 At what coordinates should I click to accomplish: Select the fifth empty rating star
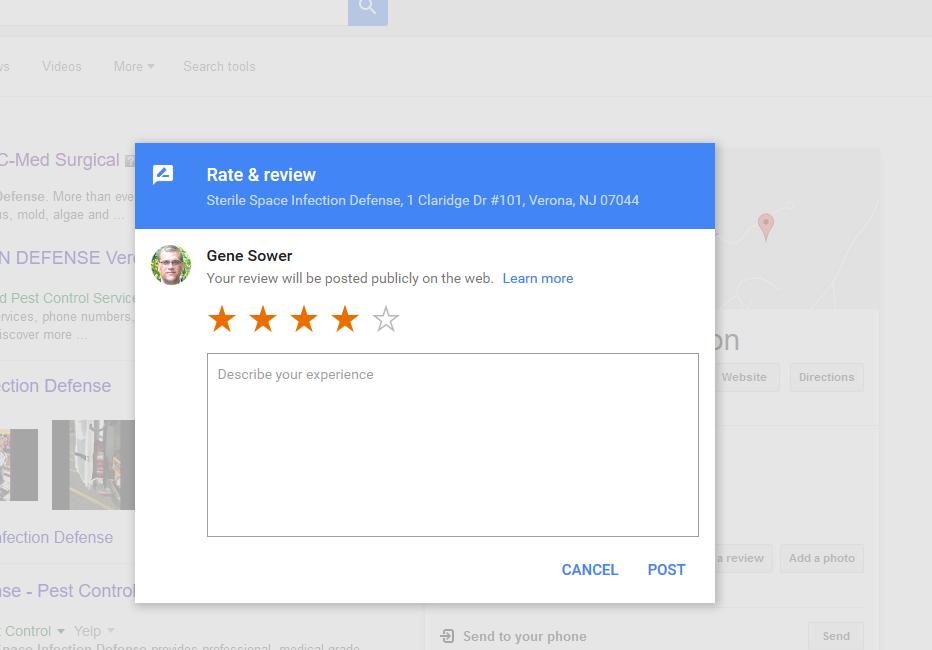tap(386, 319)
